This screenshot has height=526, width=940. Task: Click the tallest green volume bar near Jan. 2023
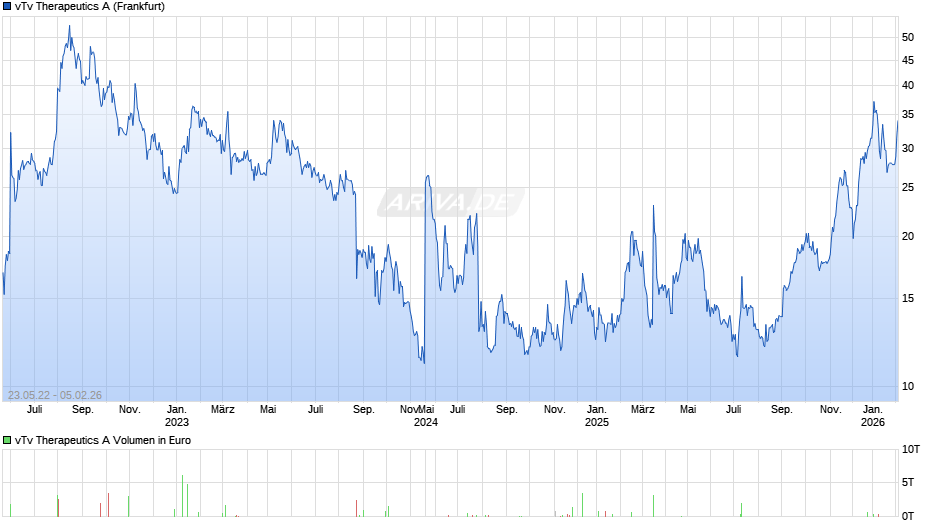[182, 495]
